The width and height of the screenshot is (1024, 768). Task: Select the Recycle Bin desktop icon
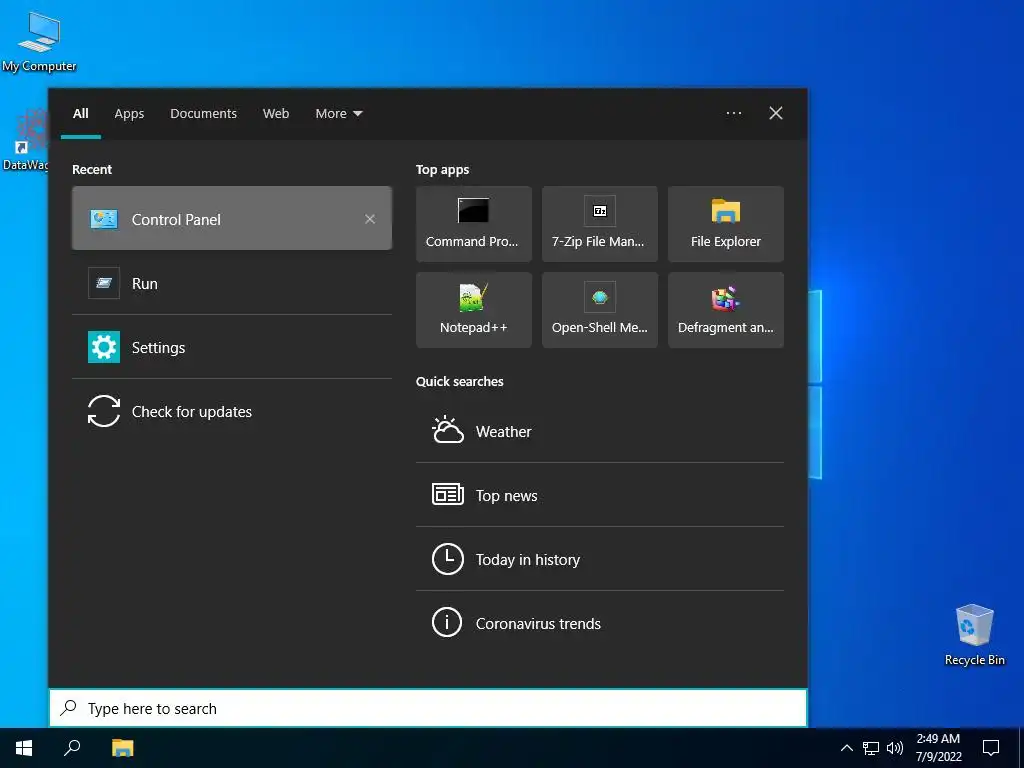coord(974,635)
